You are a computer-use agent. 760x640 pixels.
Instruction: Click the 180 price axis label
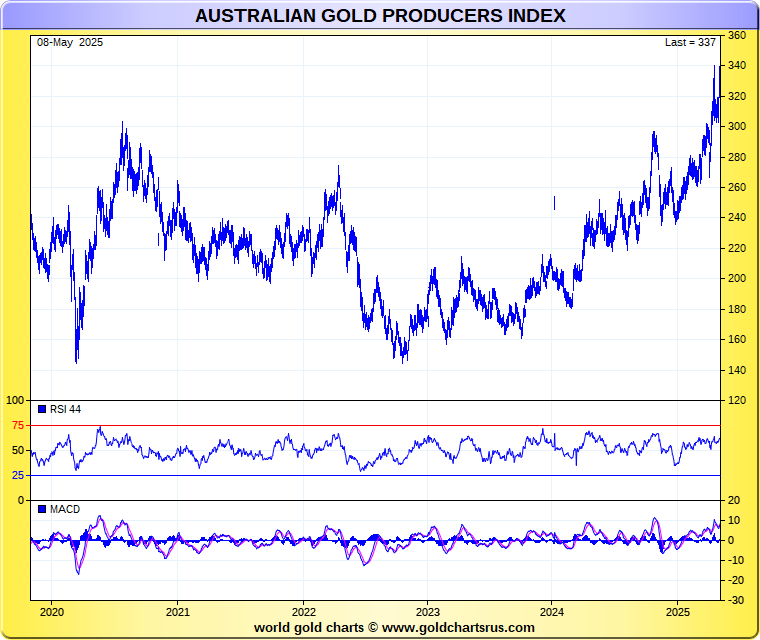737,309
